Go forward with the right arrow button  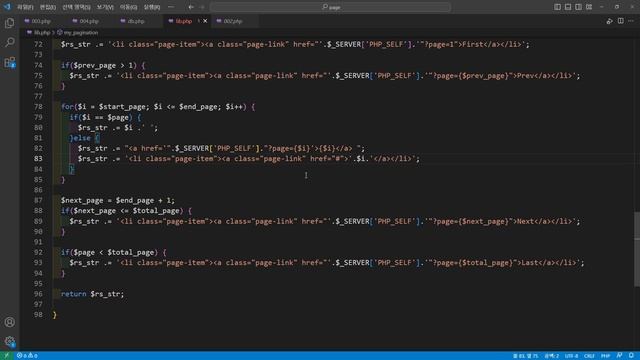pyautogui.click(x=202, y=7)
